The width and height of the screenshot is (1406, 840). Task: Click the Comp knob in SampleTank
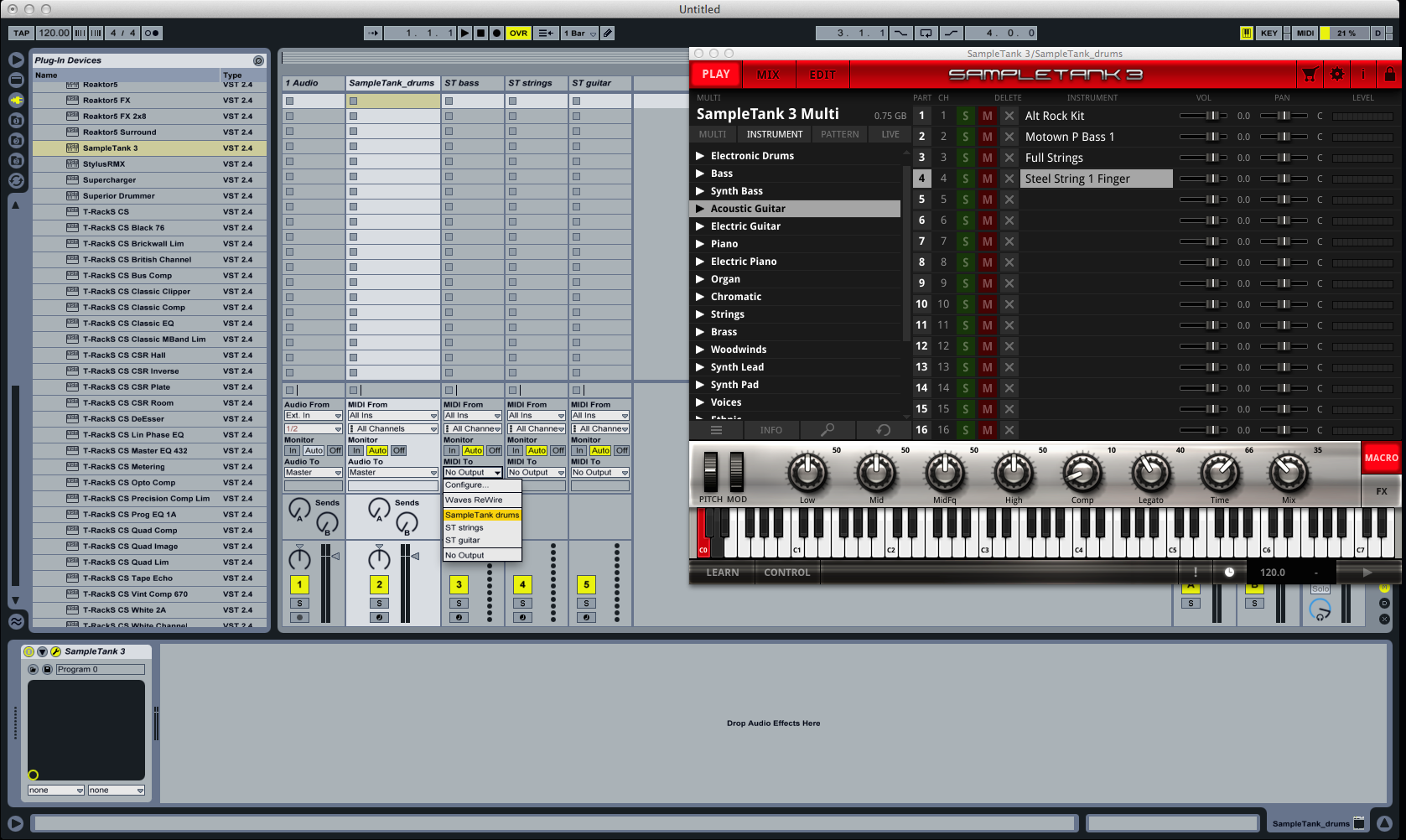coord(1082,472)
